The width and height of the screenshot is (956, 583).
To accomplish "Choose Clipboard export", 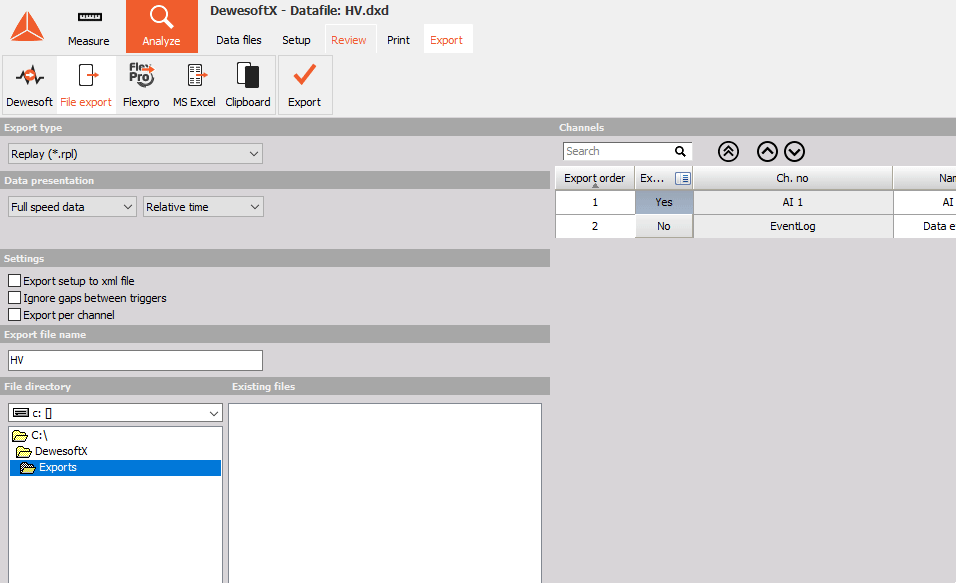I will [x=248, y=85].
